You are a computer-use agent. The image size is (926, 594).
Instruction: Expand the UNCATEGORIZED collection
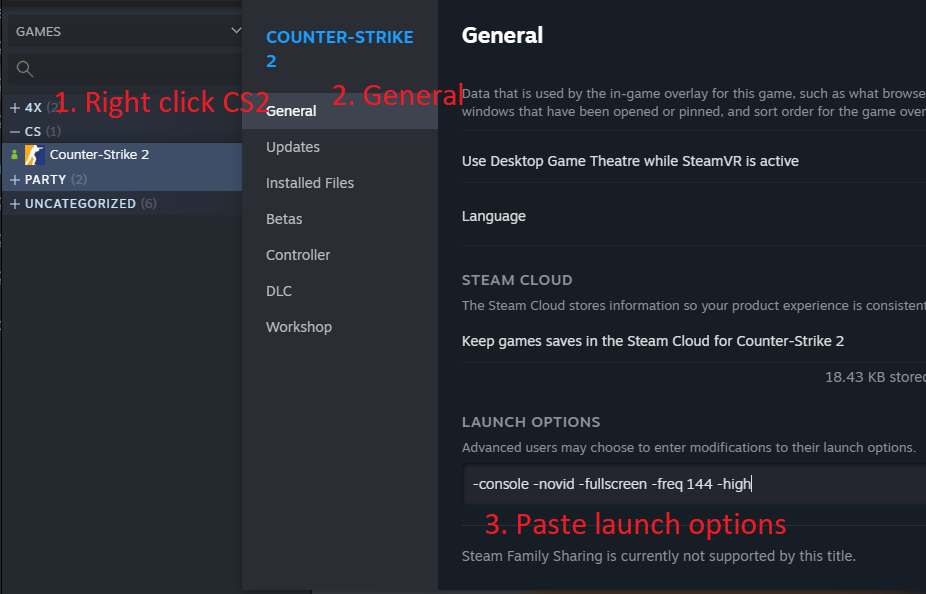point(15,203)
